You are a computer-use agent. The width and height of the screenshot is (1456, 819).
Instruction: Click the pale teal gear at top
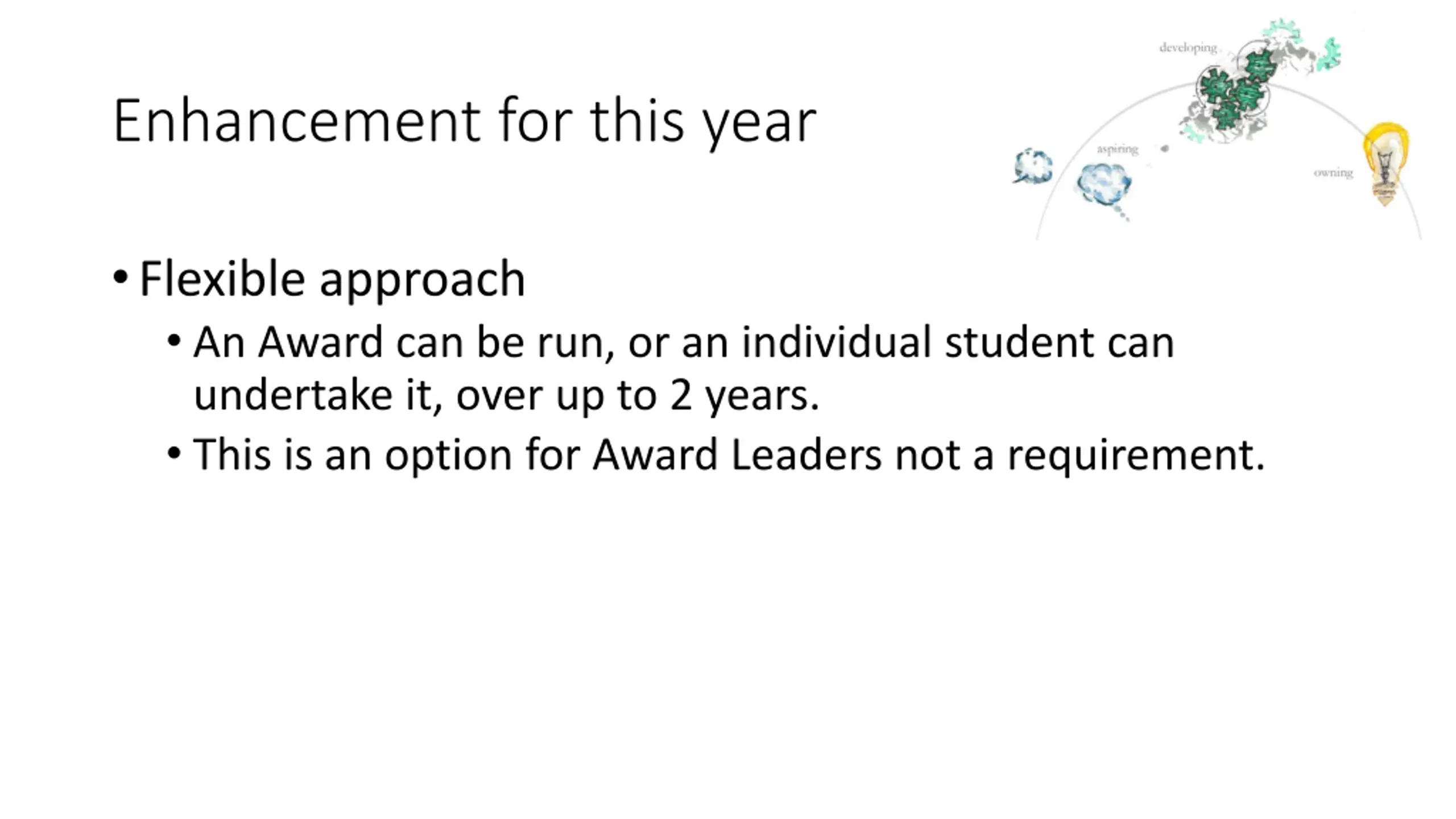tap(1282, 30)
